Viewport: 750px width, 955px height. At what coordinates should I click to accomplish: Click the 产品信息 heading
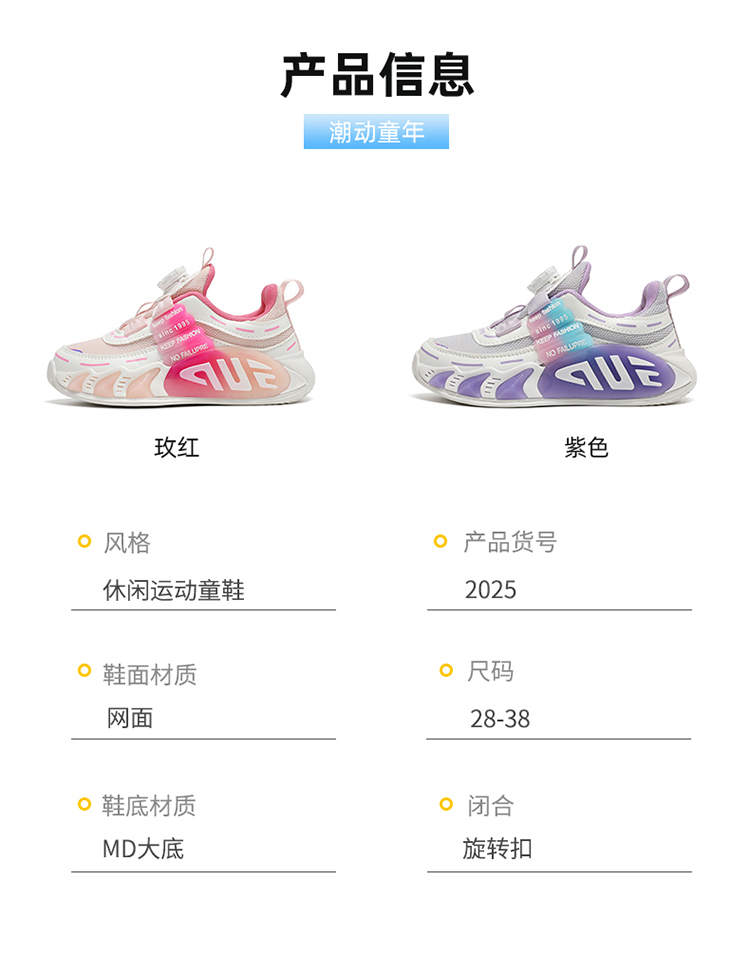pyautogui.click(x=377, y=76)
